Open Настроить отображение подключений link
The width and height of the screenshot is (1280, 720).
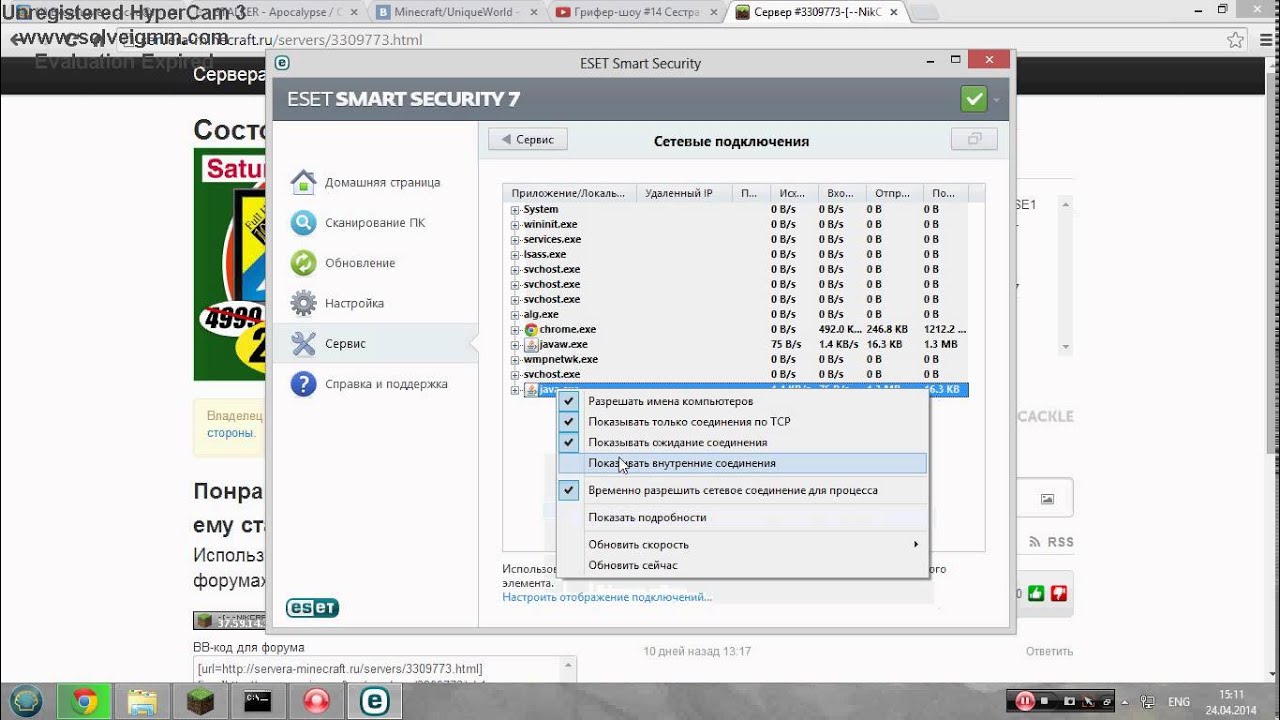(607, 597)
